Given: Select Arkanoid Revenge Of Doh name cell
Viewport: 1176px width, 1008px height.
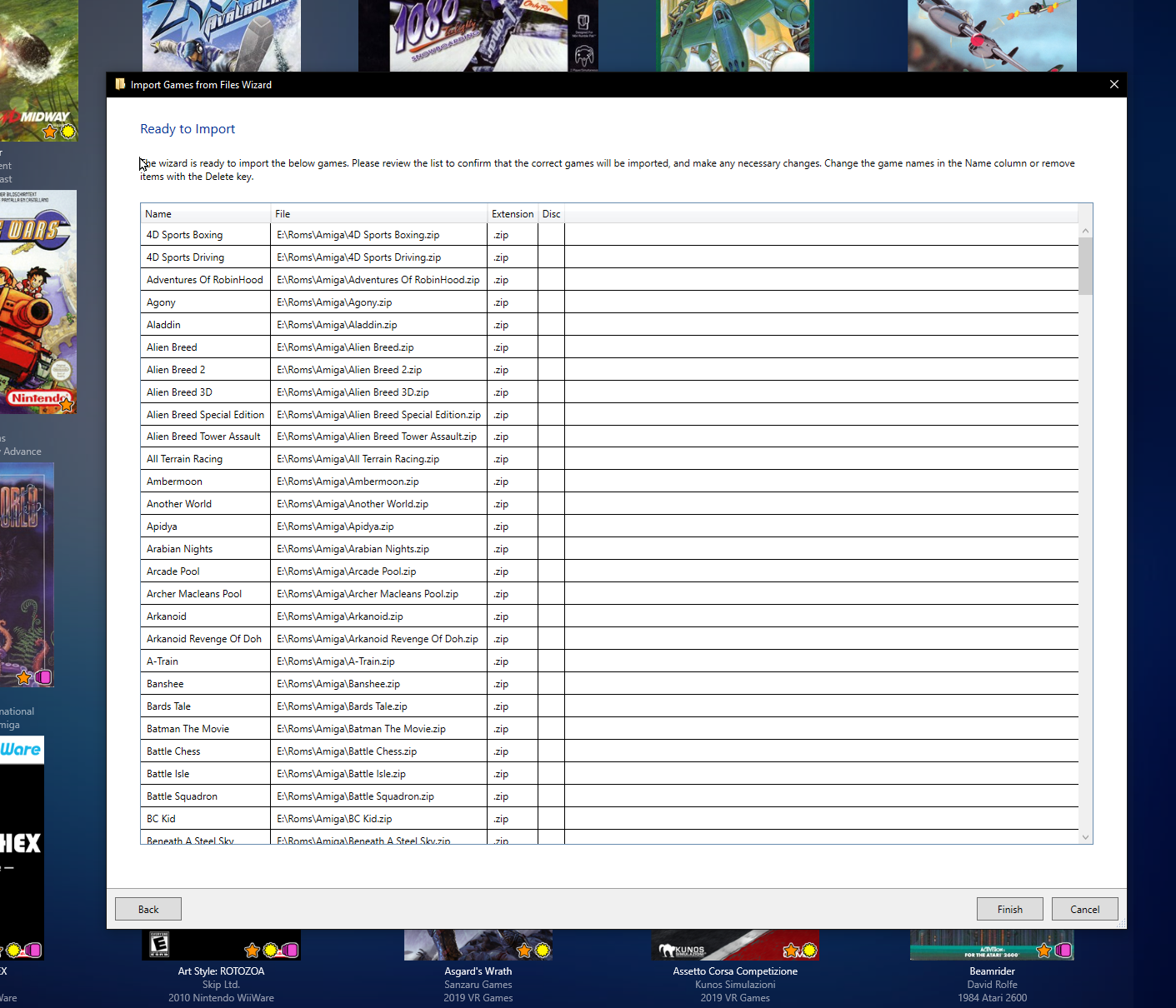Looking at the screenshot, I should pos(204,639).
